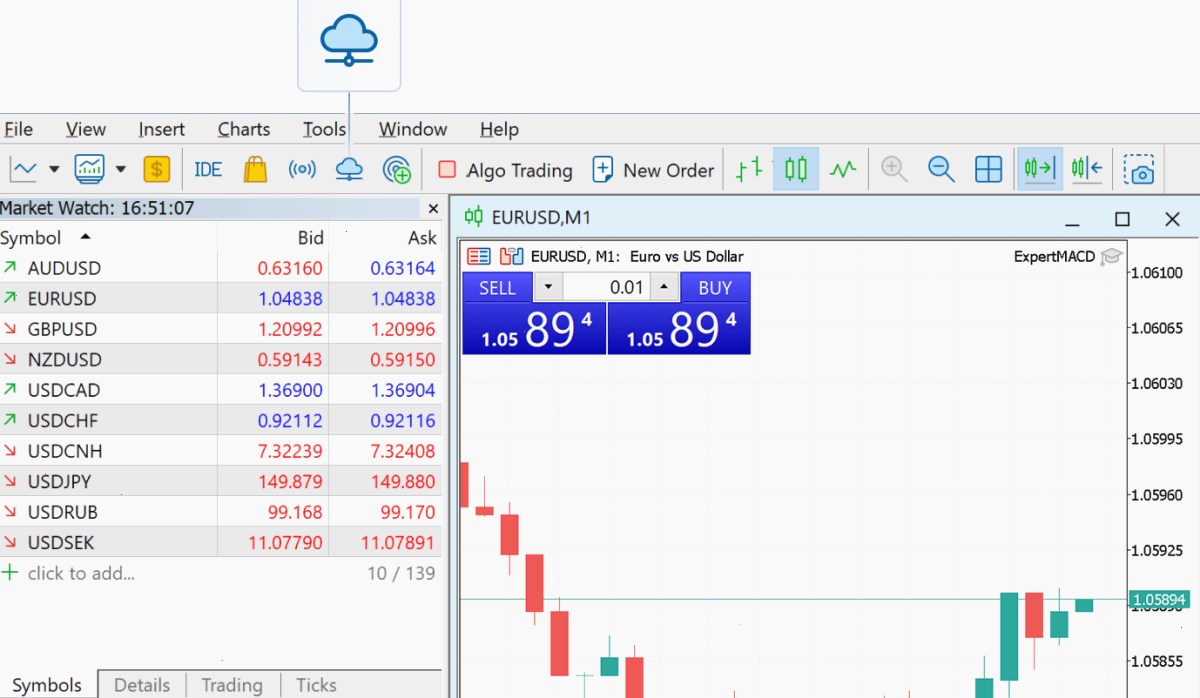1200x698 pixels.
Task: Open the Charts menu
Action: pyautogui.click(x=244, y=129)
